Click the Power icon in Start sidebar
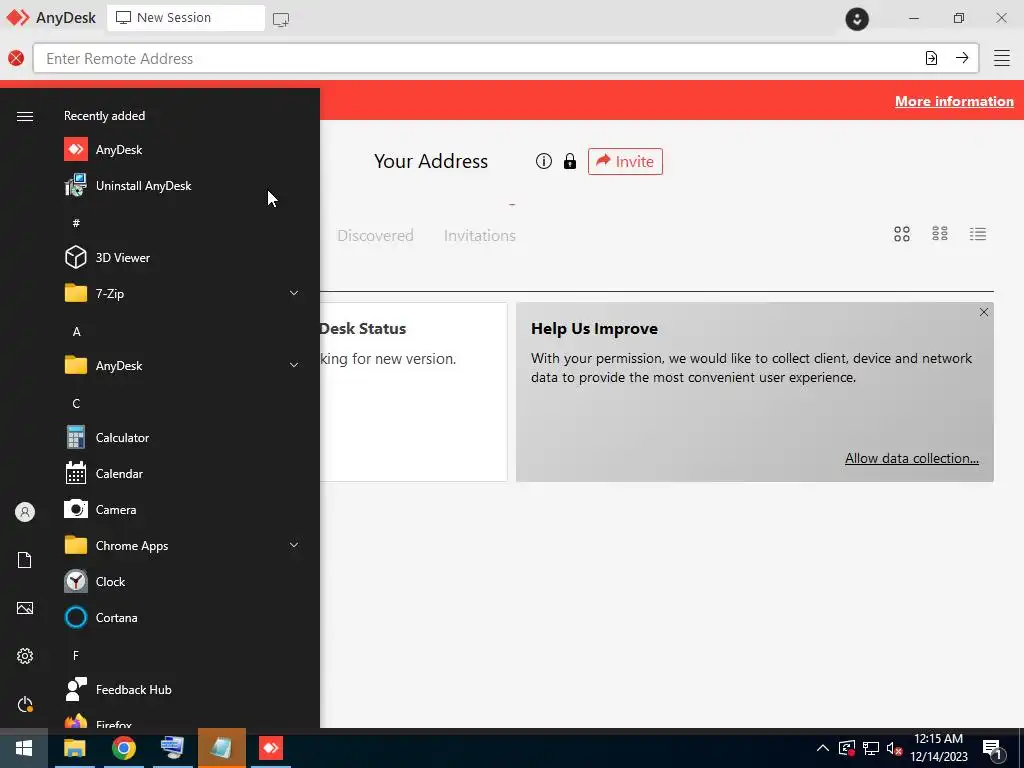The height and width of the screenshot is (768, 1024). [x=25, y=704]
